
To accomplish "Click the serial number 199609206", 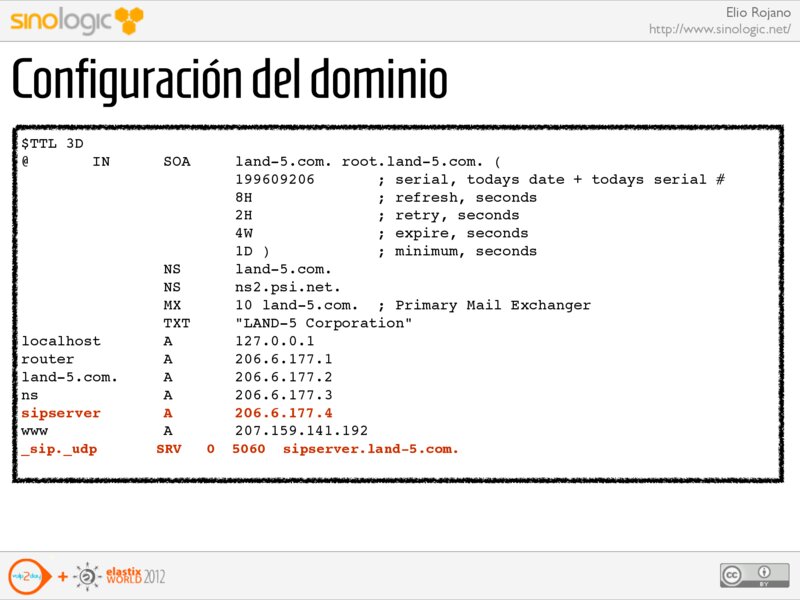I will tap(275, 179).
